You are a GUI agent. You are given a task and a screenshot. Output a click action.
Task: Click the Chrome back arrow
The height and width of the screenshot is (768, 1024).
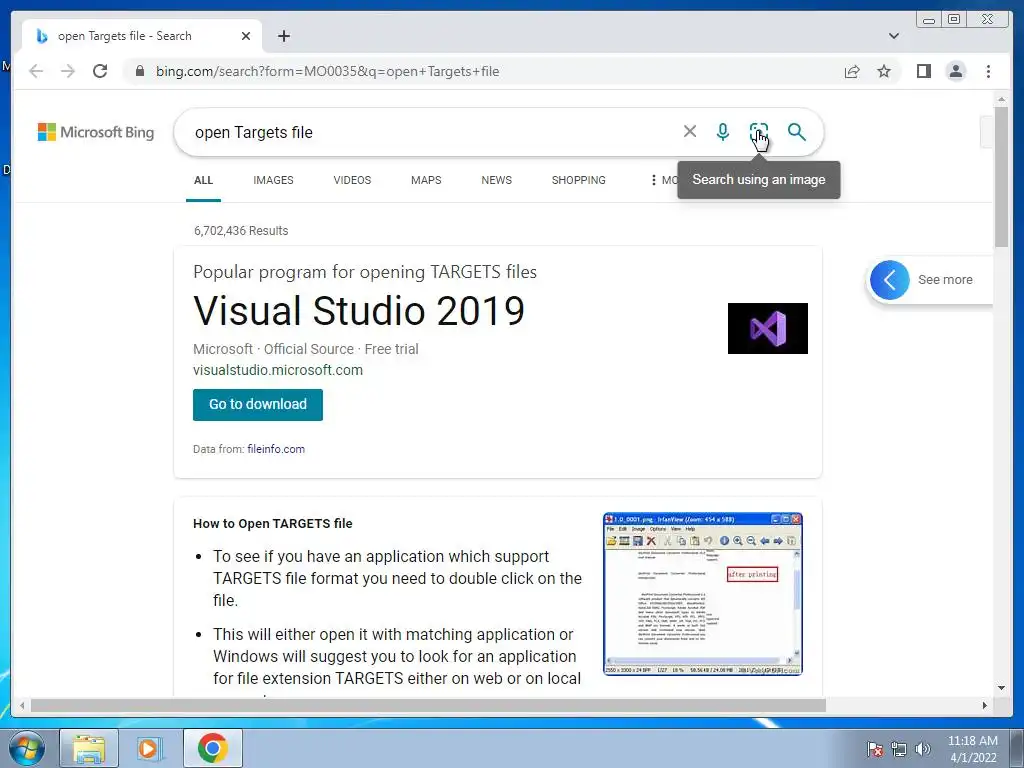[37, 71]
